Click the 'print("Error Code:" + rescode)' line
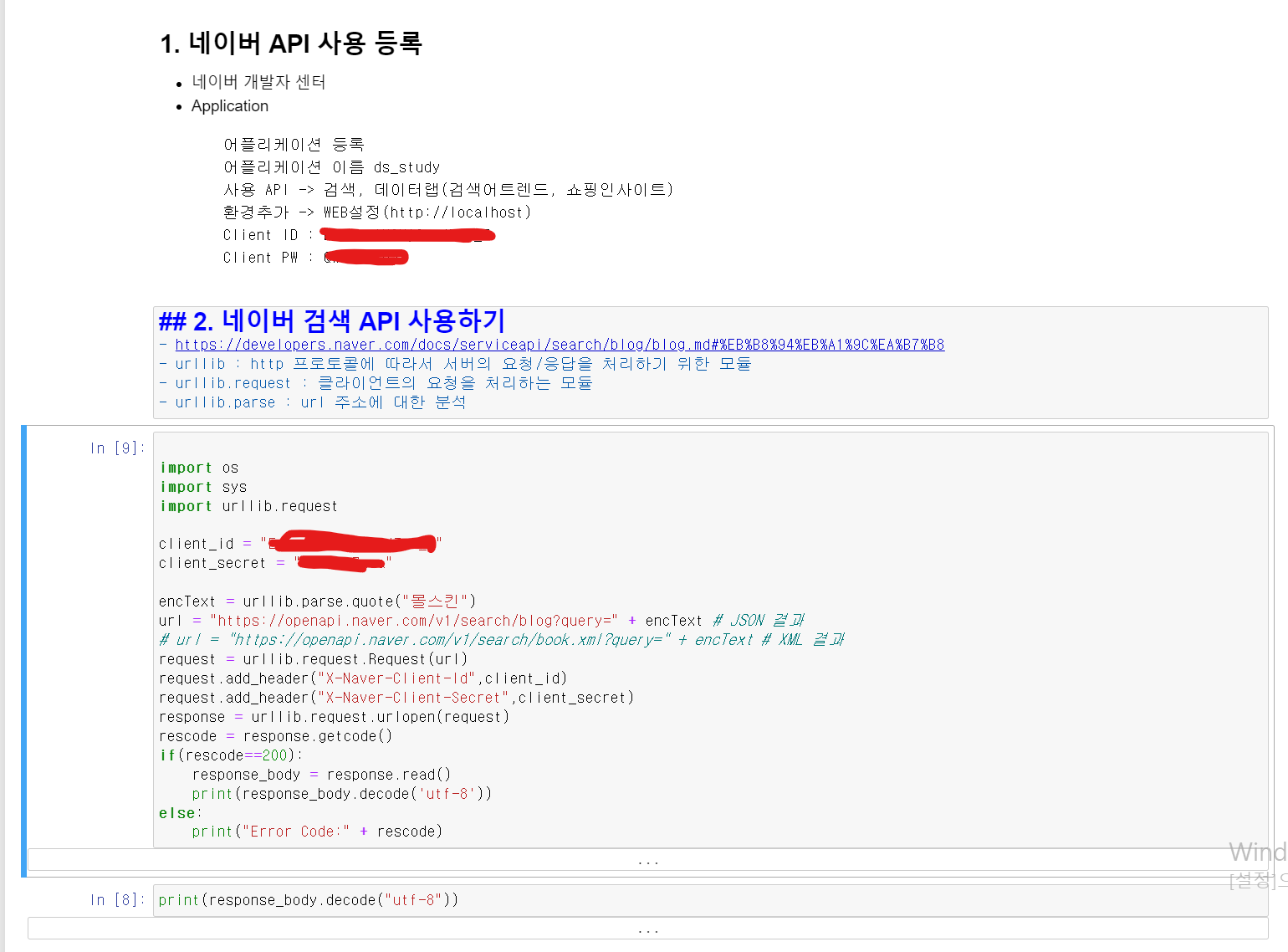Viewport: 1288px width, 952px height. (x=318, y=832)
